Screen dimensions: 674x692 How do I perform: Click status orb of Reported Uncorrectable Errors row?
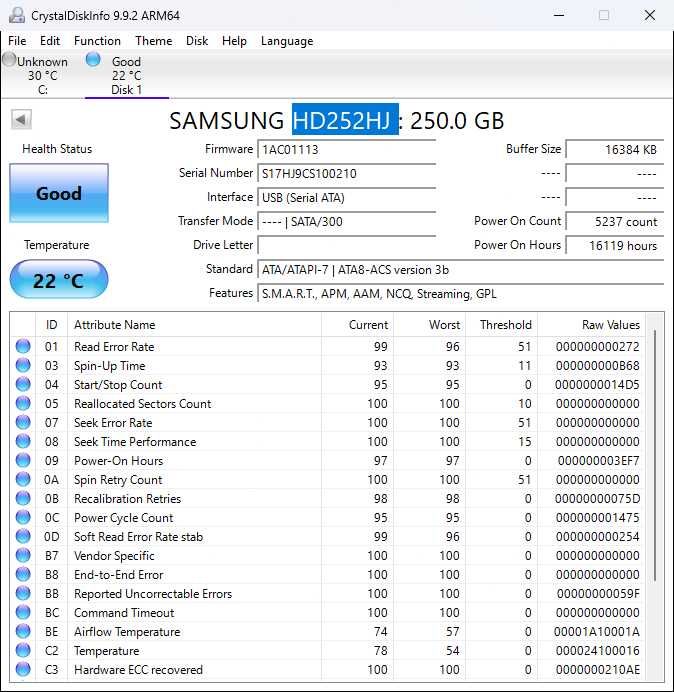23,593
